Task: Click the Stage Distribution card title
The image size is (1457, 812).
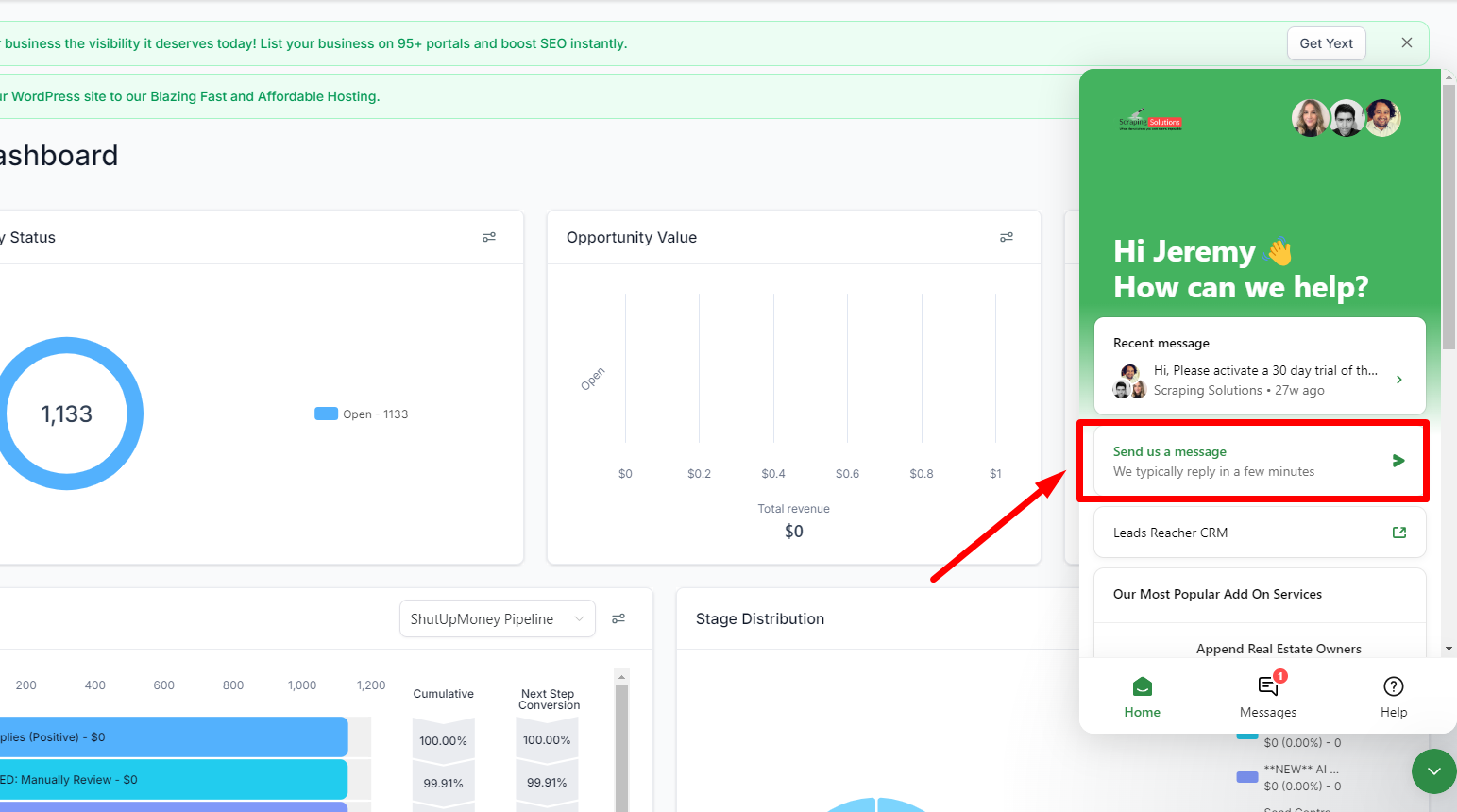Action: point(760,618)
